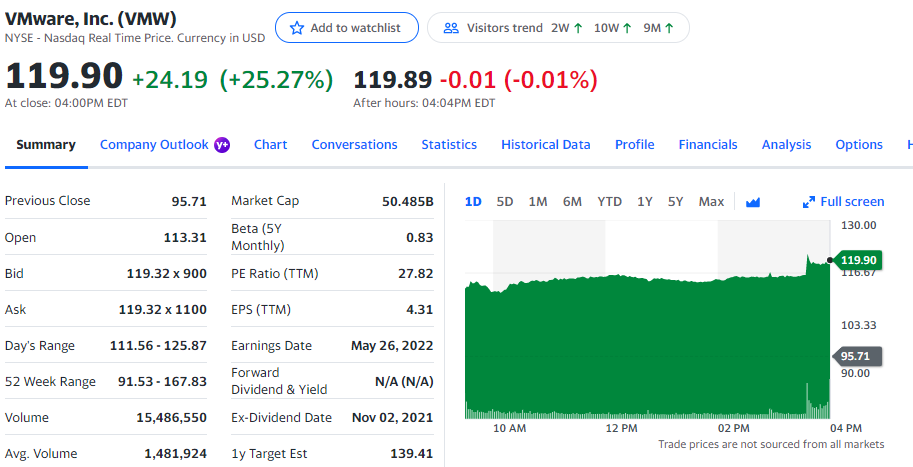
Task: Click the Market Cap value 50.485B
Action: coord(408,201)
